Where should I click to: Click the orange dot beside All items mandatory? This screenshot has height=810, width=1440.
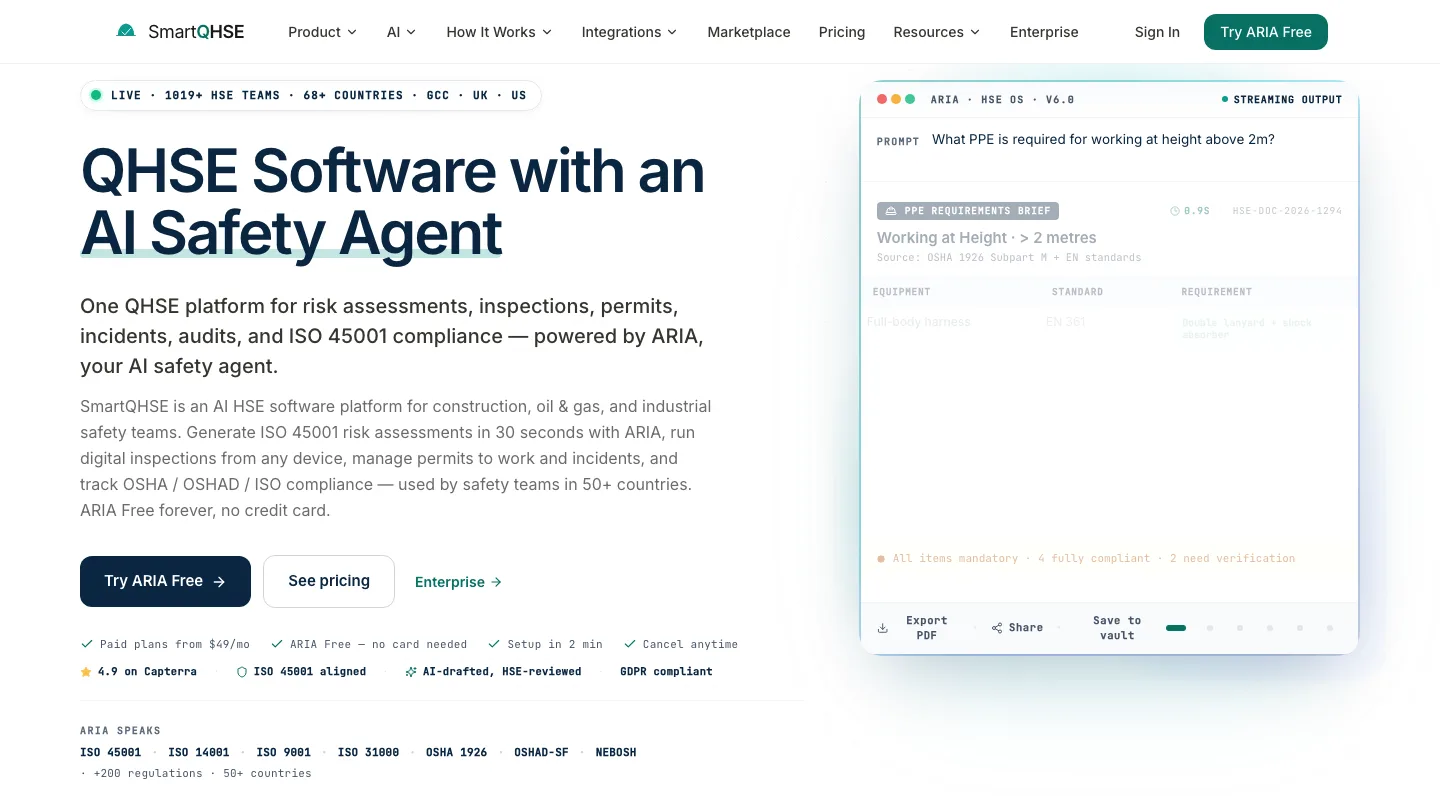[x=881, y=559]
